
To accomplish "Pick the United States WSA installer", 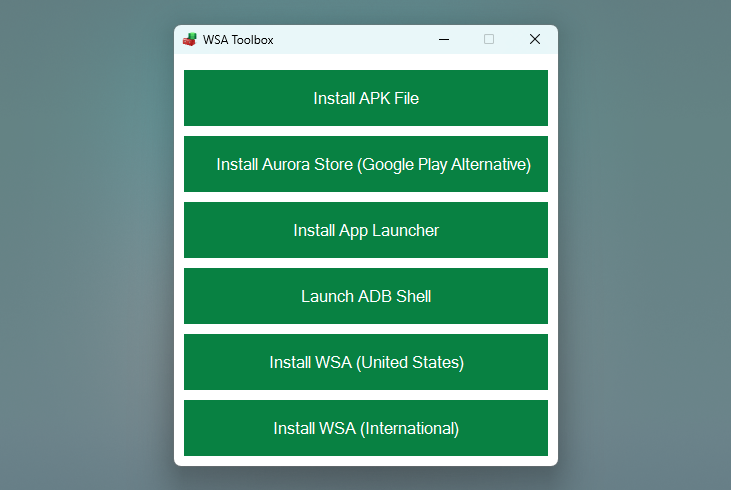I will tap(366, 362).
